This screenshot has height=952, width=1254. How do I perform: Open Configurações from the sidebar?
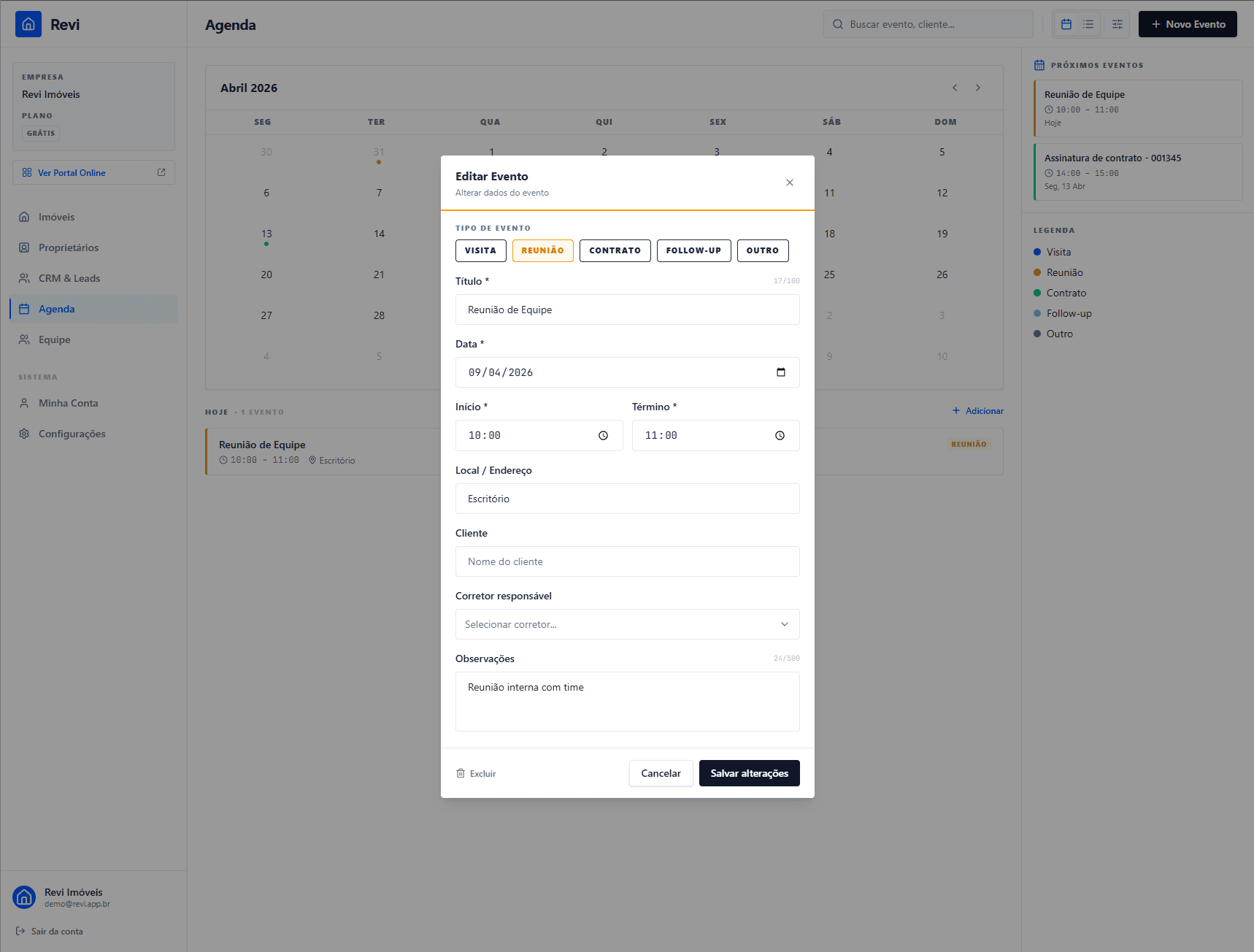[72, 434]
